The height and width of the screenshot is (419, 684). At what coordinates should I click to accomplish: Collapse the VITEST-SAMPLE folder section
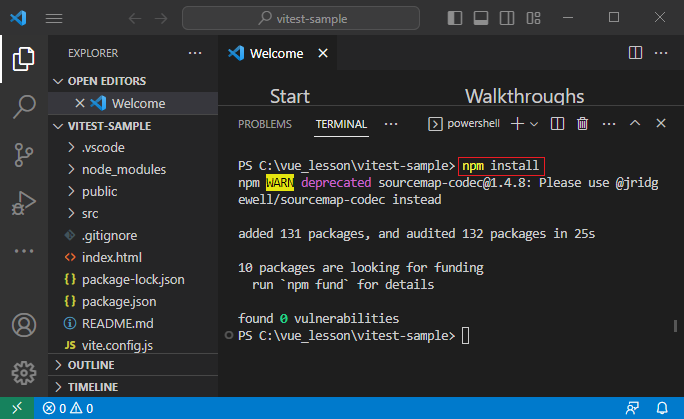click(x=133, y=126)
